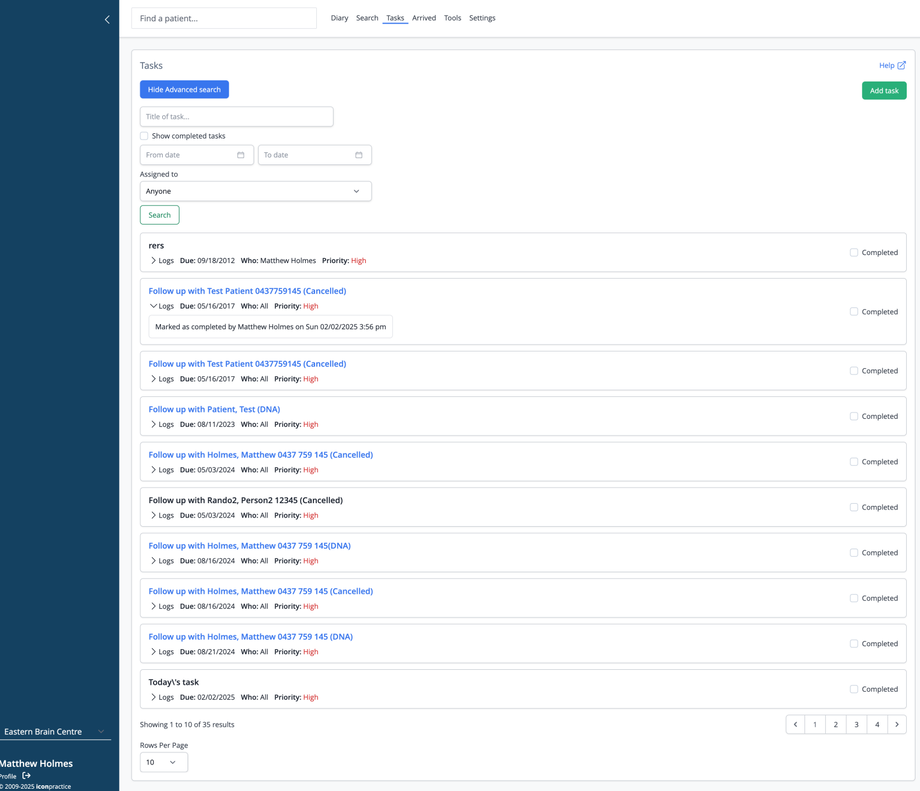
Task: Collapse Logs showing Marked as completed entry
Action: coord(162,306)
